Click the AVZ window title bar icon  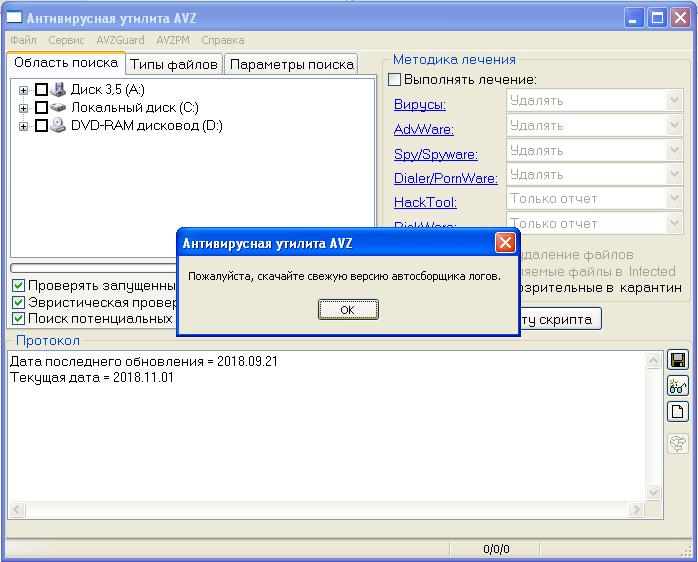pyautogui.click(x=13, y=18)
